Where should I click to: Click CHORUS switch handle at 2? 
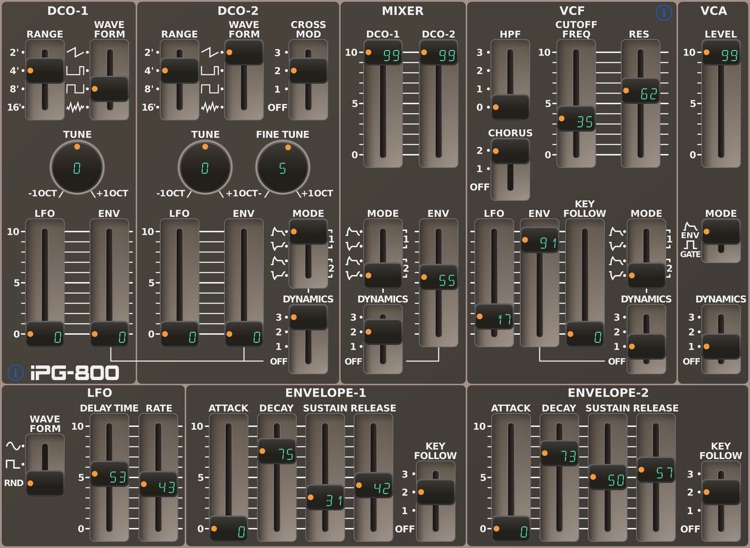click(510, 151)
